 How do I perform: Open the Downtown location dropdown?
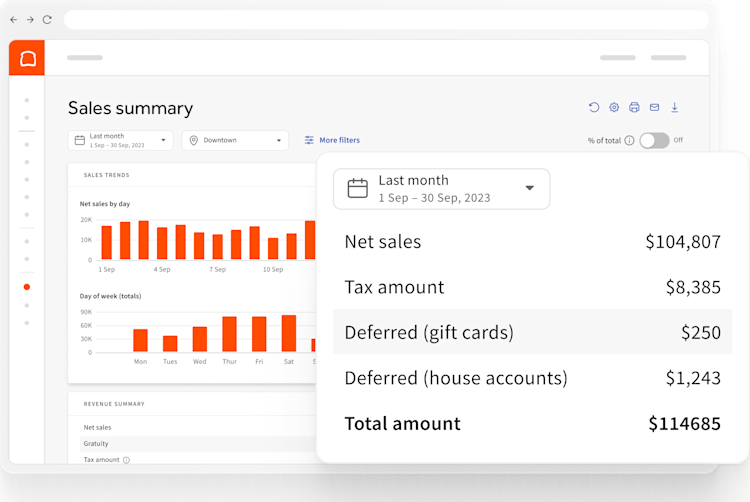click(235, 141)
